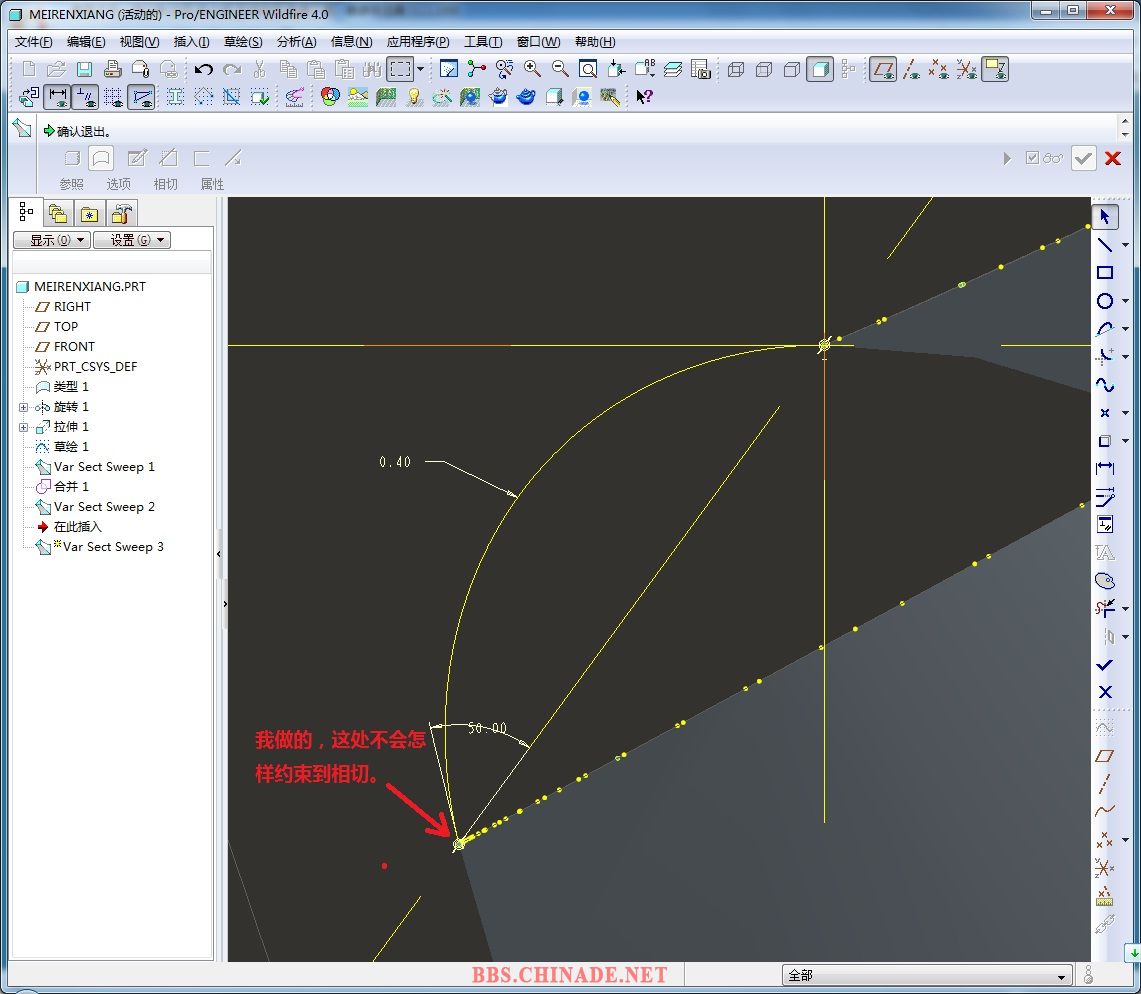1141x994 pixels.
Task: Click the lights lightbulb icon
Action: point(414,97)
